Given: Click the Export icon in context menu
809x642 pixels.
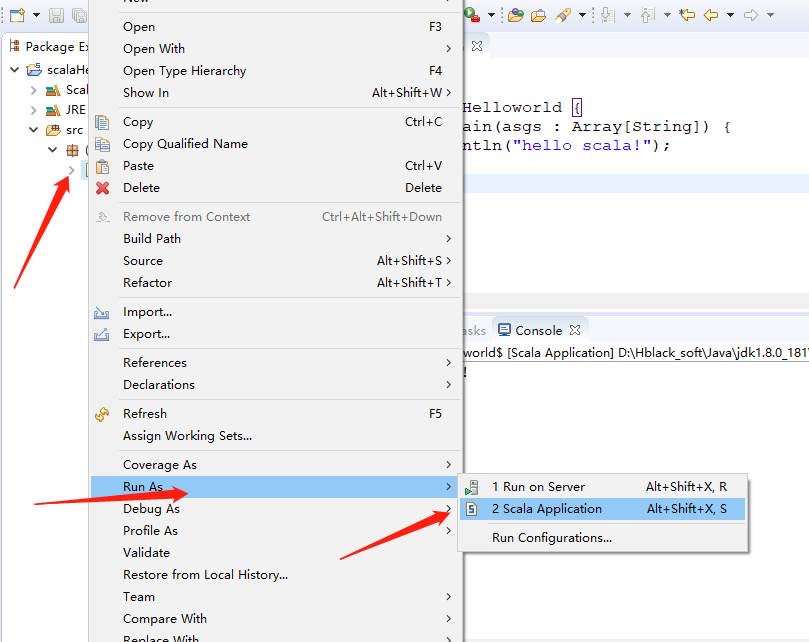Looking at the screenshot, I should 102,334.
